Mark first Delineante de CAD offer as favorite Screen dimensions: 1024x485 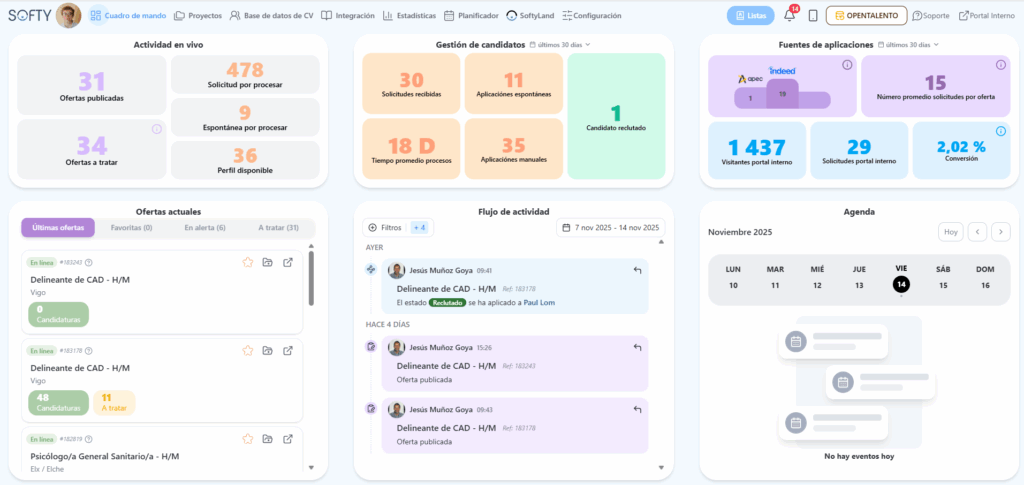coord(247,263)
